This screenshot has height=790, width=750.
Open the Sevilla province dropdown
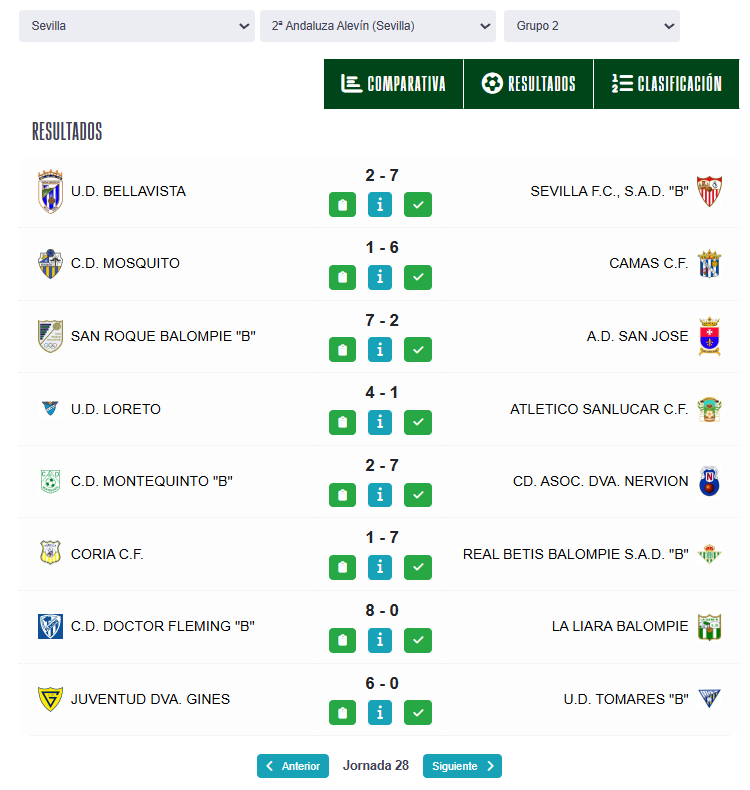(x=137, y=26)
